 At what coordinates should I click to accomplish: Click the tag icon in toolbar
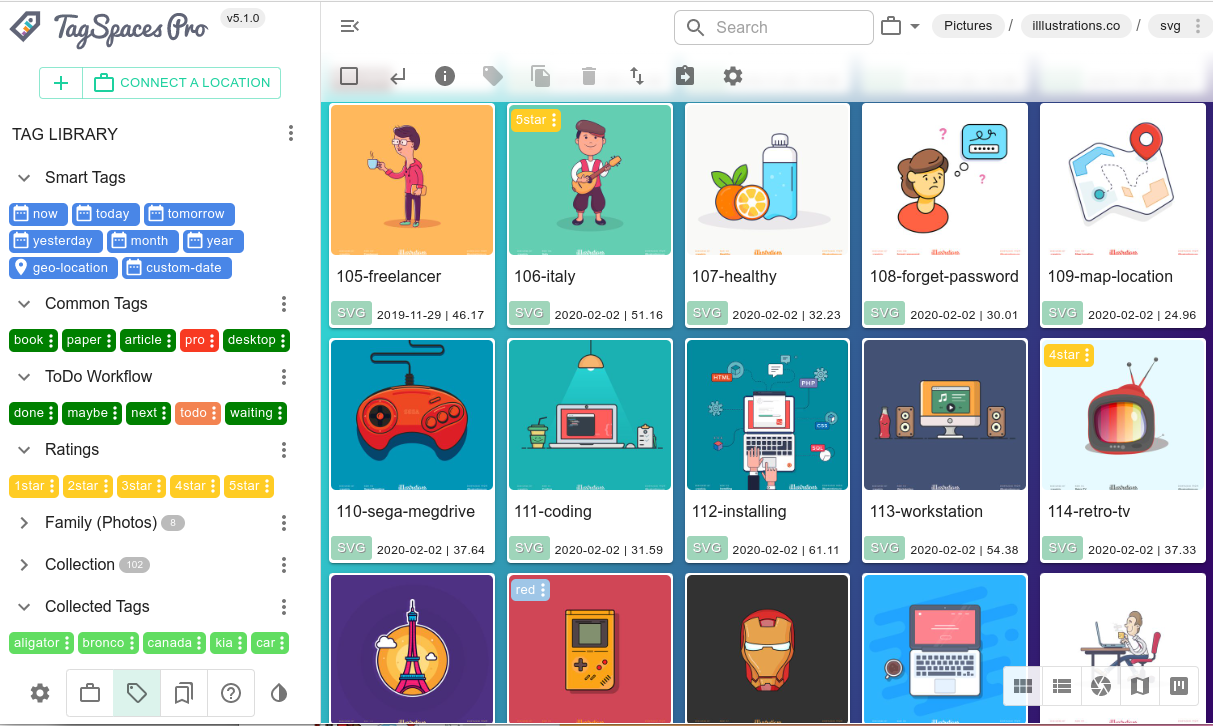tap(493, 76)
